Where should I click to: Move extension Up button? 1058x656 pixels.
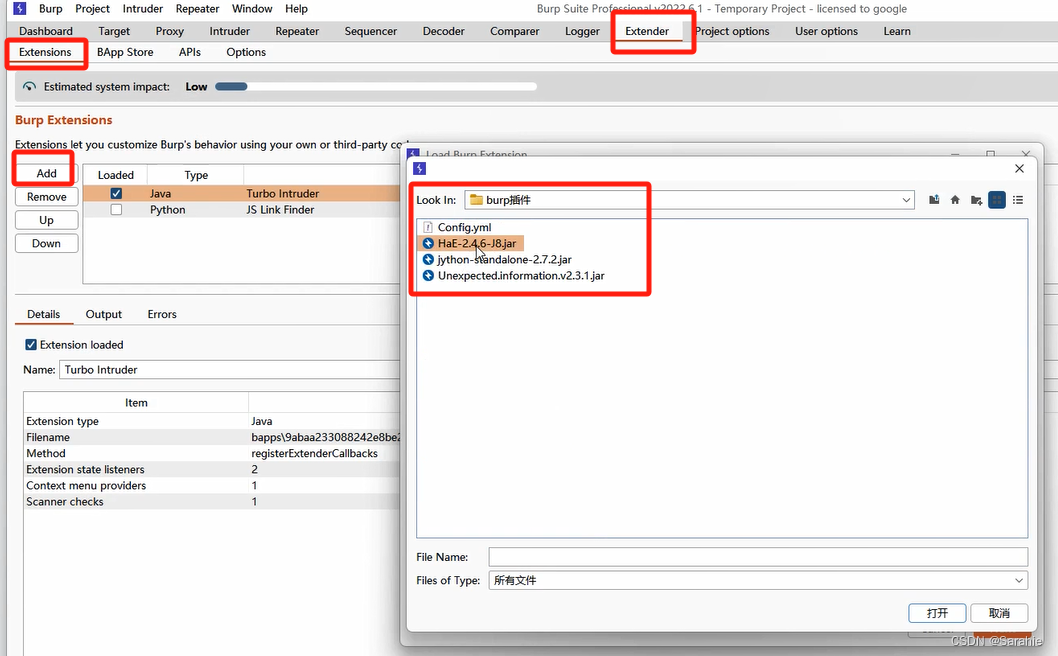point(47,220)
